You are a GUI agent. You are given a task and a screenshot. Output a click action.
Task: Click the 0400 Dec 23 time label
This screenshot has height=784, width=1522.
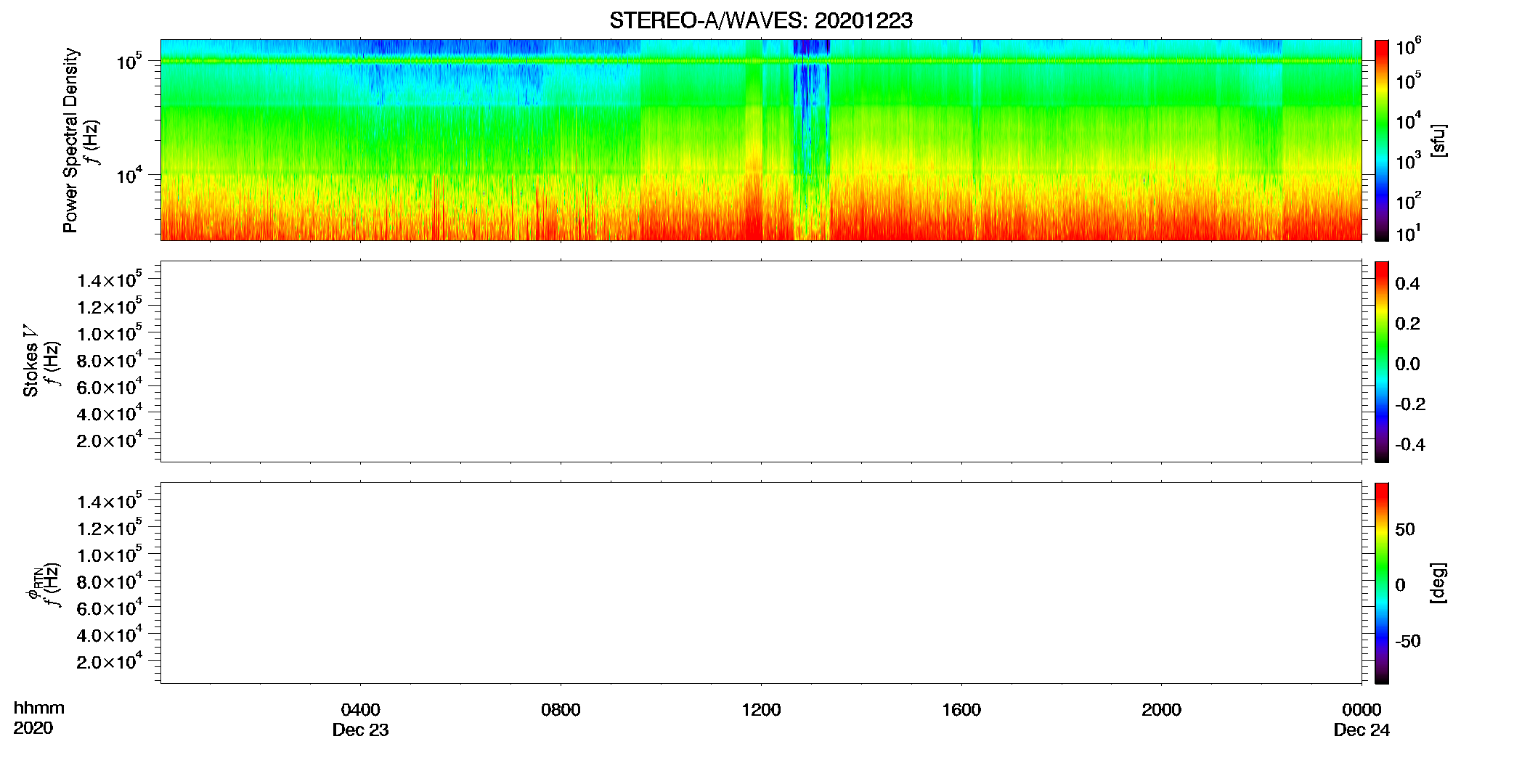(x=360, y=719)
